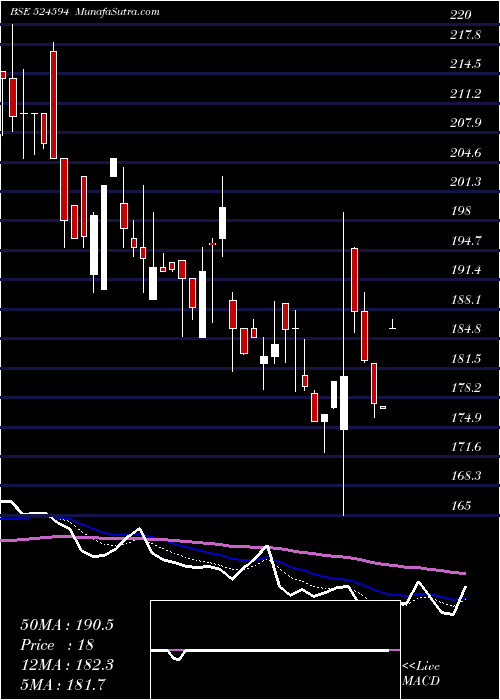The height and width of the screenshot is (700, 500).
Task: Click inside the Live MACD indicator box
Action: coord(275,650)
